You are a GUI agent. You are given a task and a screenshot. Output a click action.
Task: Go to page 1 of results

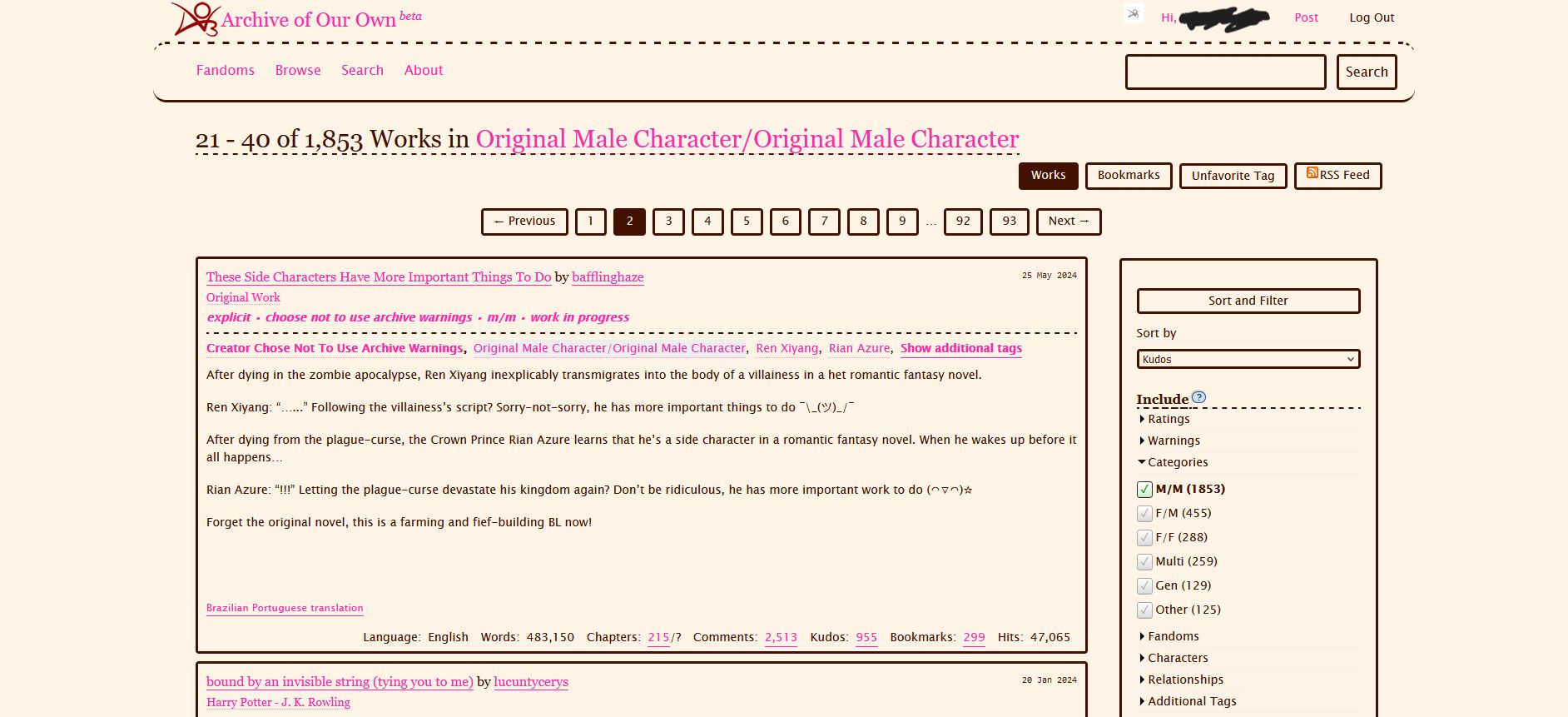591,222
